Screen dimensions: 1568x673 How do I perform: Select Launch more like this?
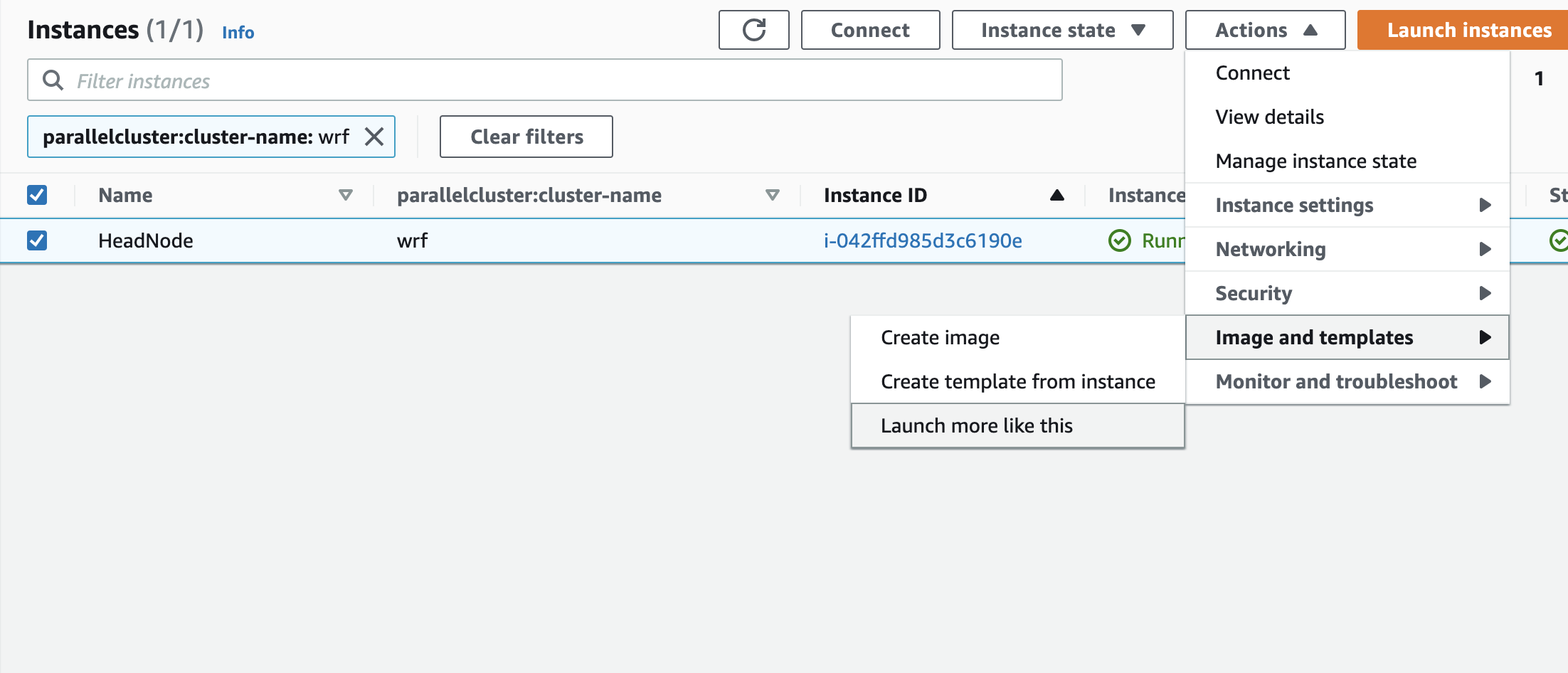pos(976,425)
